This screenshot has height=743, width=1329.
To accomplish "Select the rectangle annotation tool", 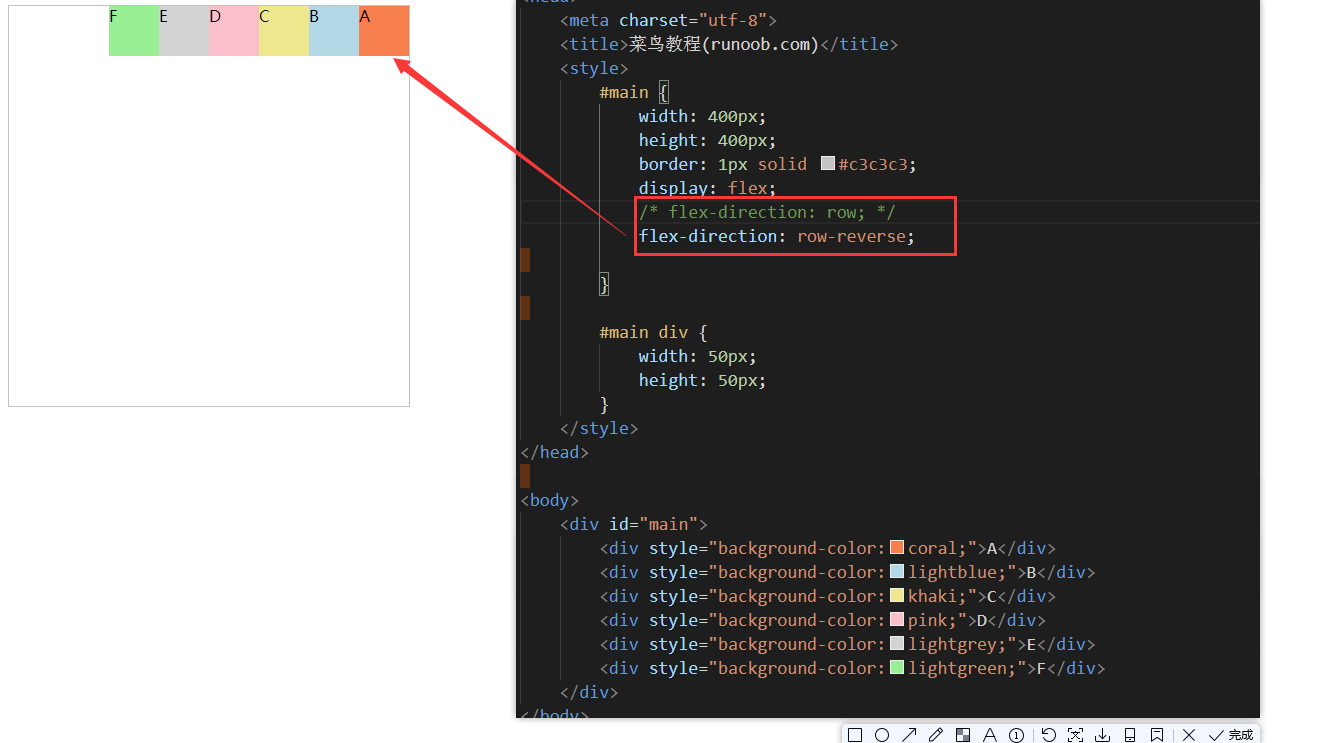I will tap(855, 735).
